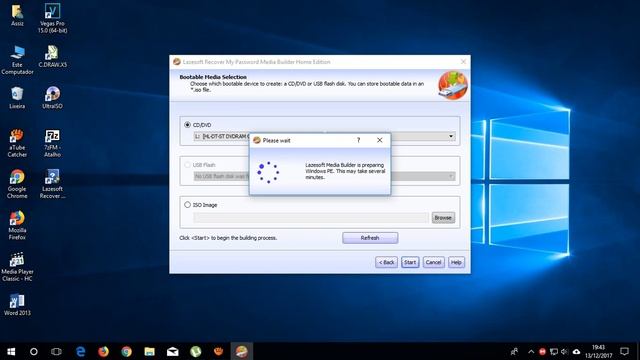Expand the CD/DVD drive dropdown

[451, 136]
